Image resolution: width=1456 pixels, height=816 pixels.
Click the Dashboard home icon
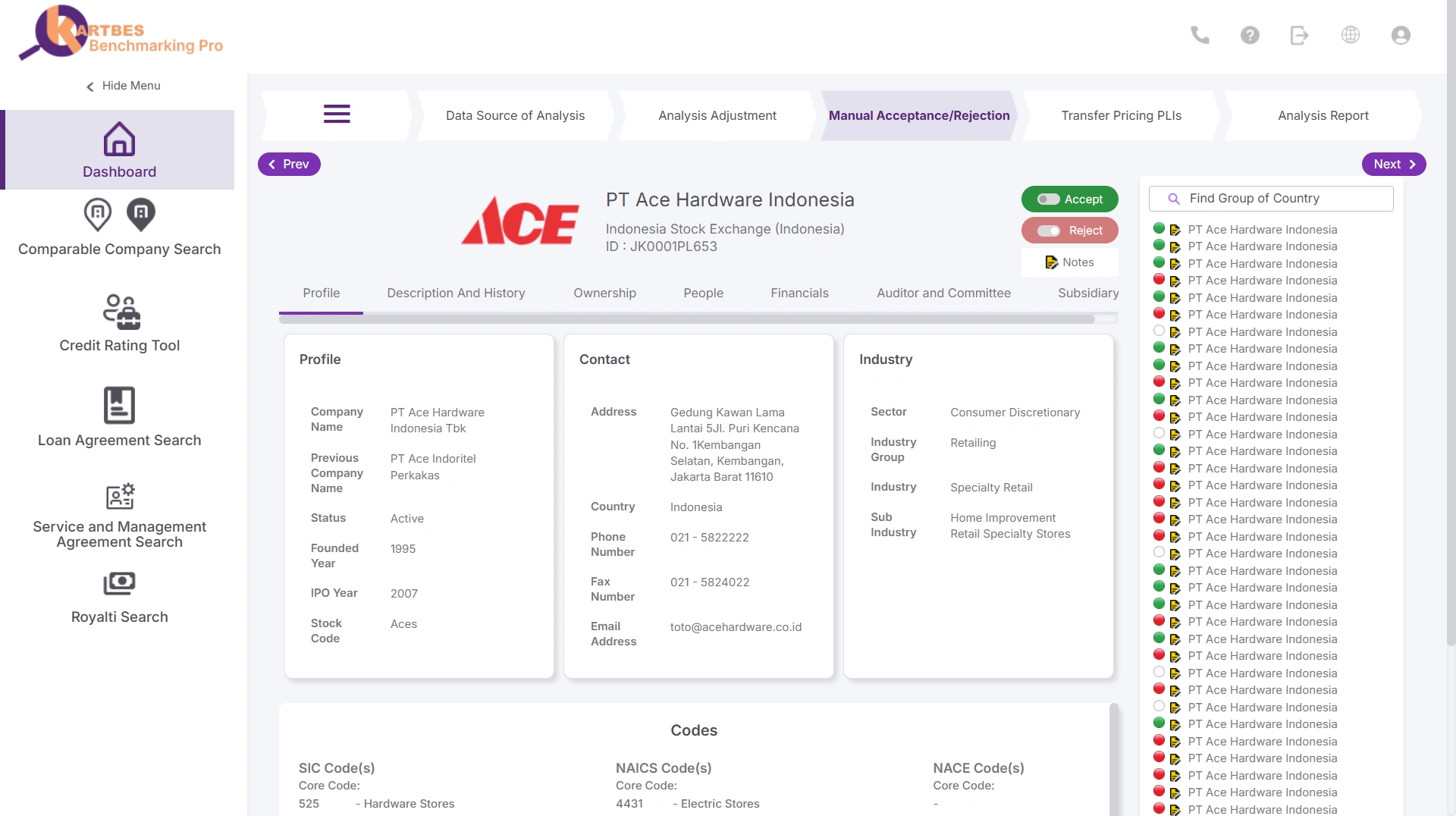coord(119,139)
